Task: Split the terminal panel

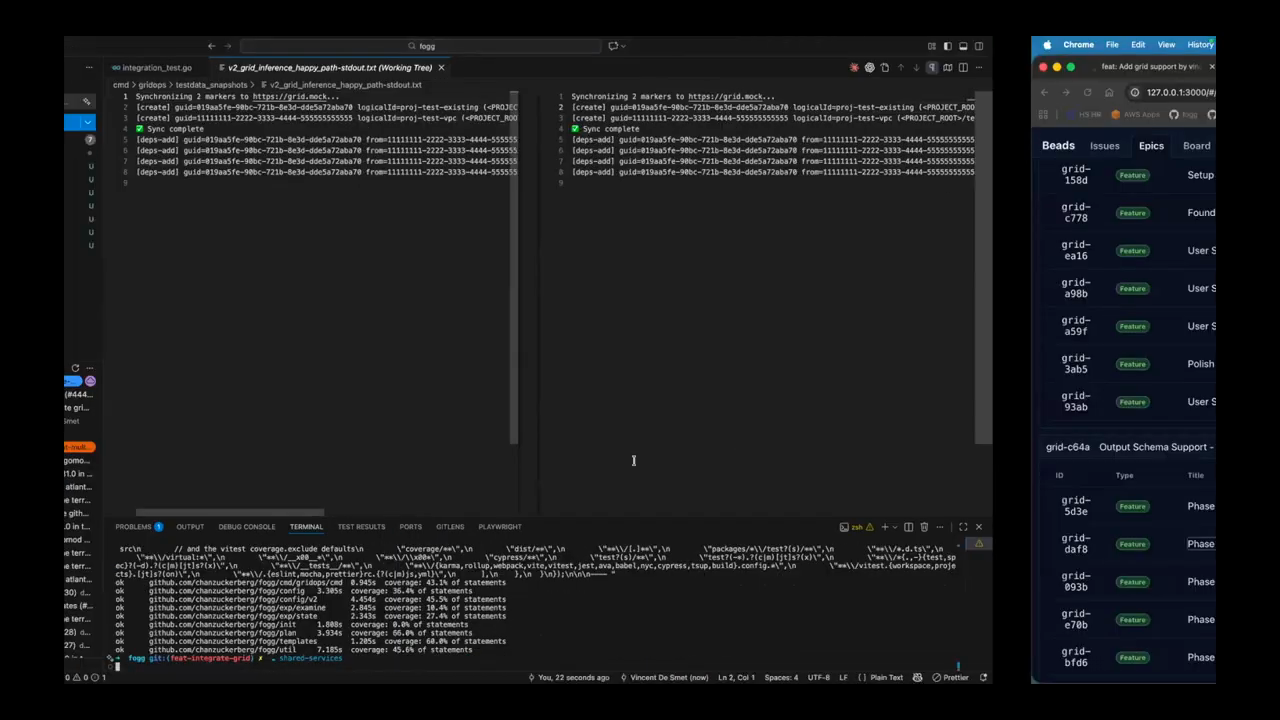Action: coord(908,527)
